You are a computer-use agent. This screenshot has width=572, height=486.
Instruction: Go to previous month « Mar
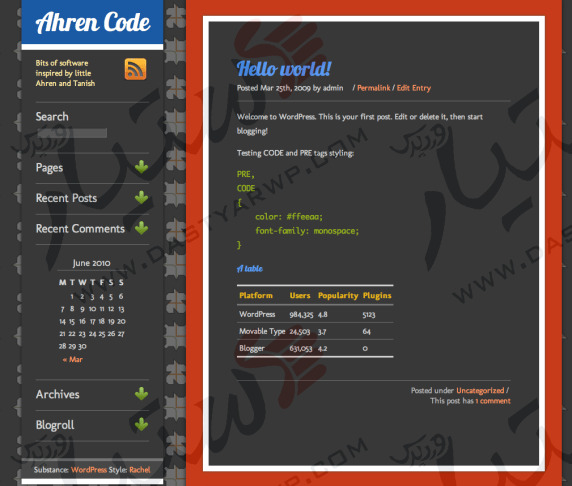click(73, 359)
